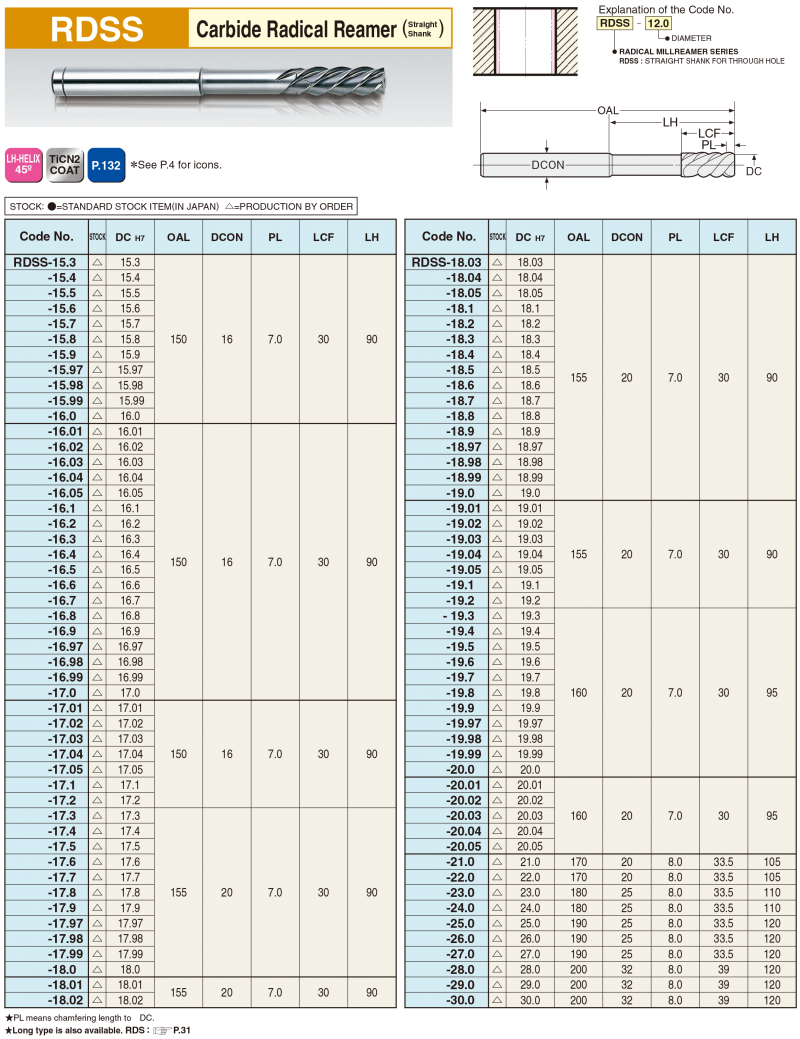Click the stock triangle for RDSS-18.03
Screen dimensions: 800x1039
(497, 262)
